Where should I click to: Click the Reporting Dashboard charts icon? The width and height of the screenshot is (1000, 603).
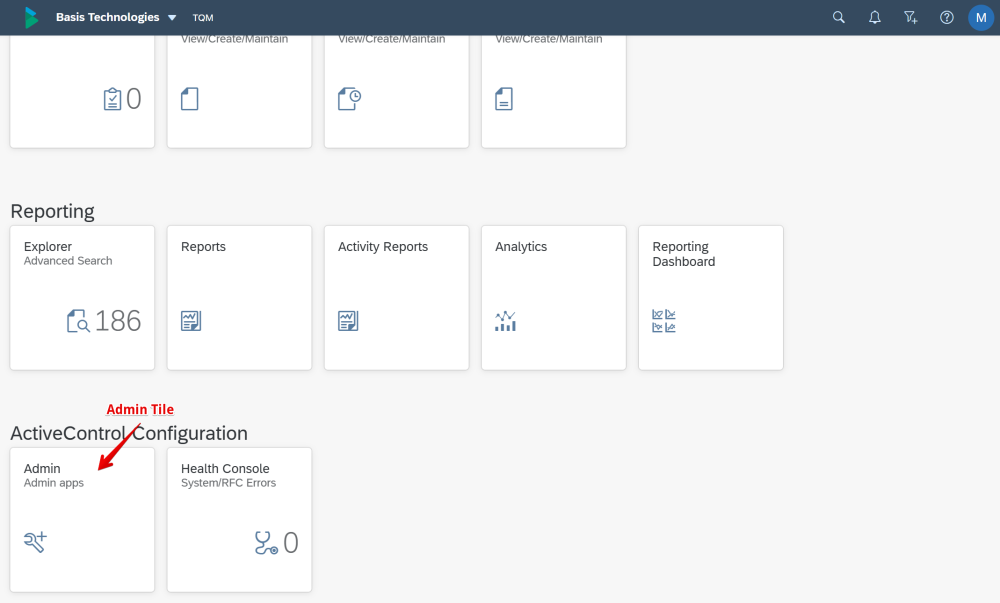[663, 321]
